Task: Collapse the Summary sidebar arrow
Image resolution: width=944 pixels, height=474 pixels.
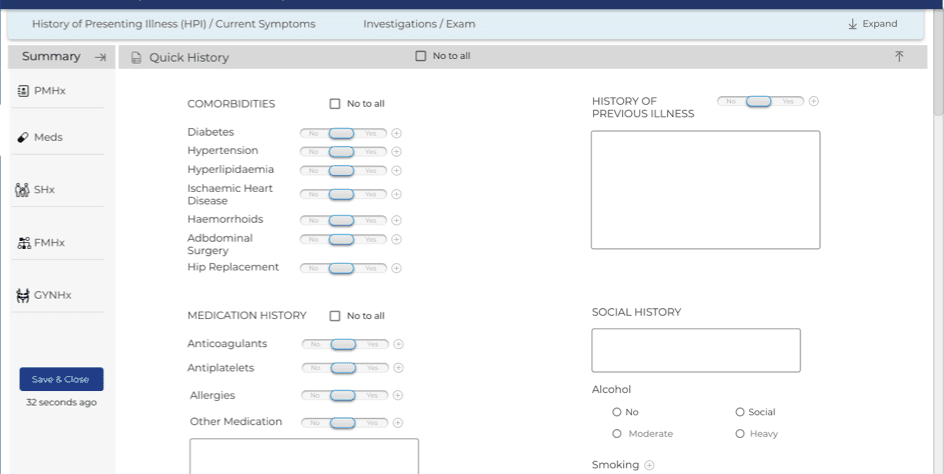Action: (x=100, y=57)
